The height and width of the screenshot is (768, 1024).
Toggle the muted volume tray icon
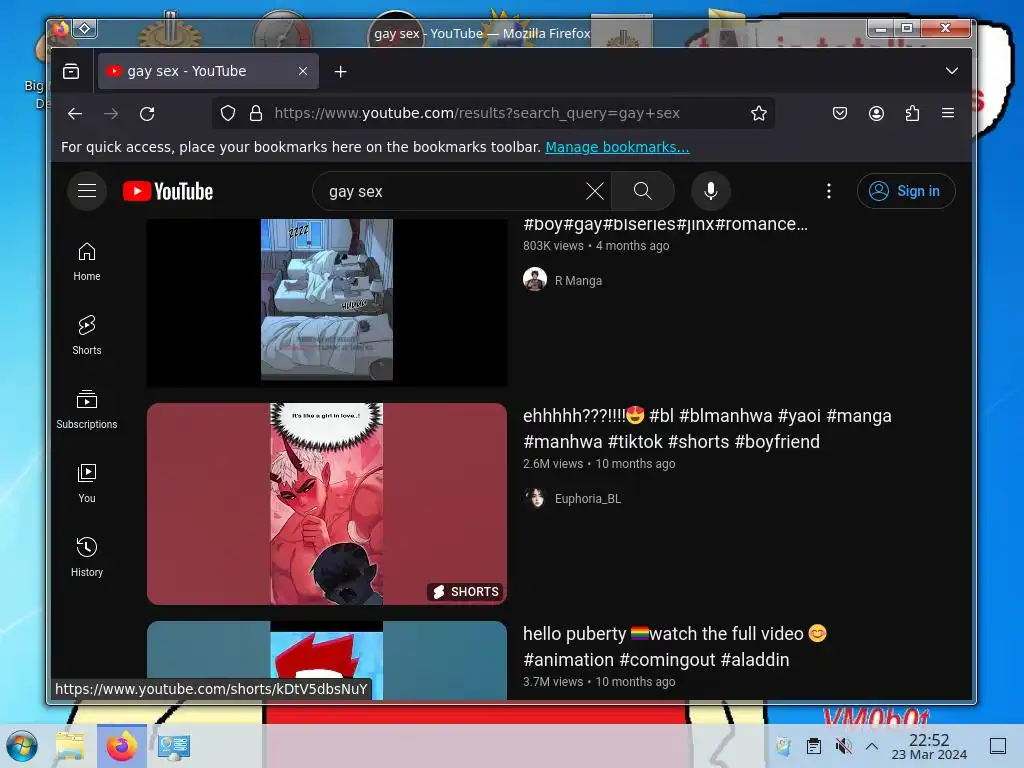pos(844,746)
